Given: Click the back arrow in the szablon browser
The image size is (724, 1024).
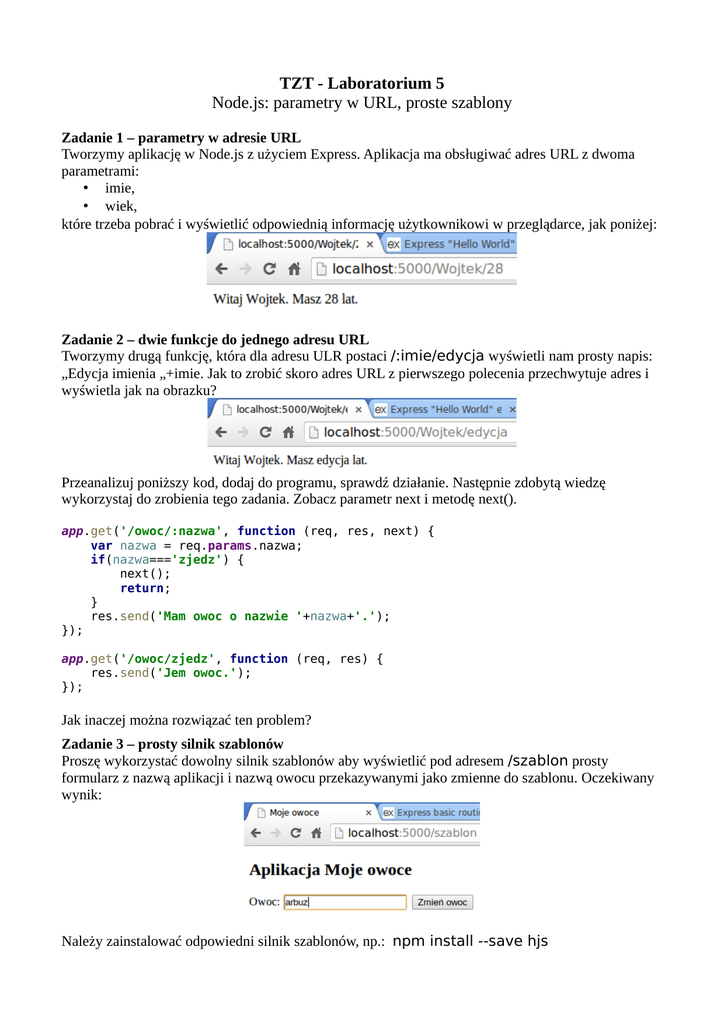Looking at the screenshot, I should 255,833.
